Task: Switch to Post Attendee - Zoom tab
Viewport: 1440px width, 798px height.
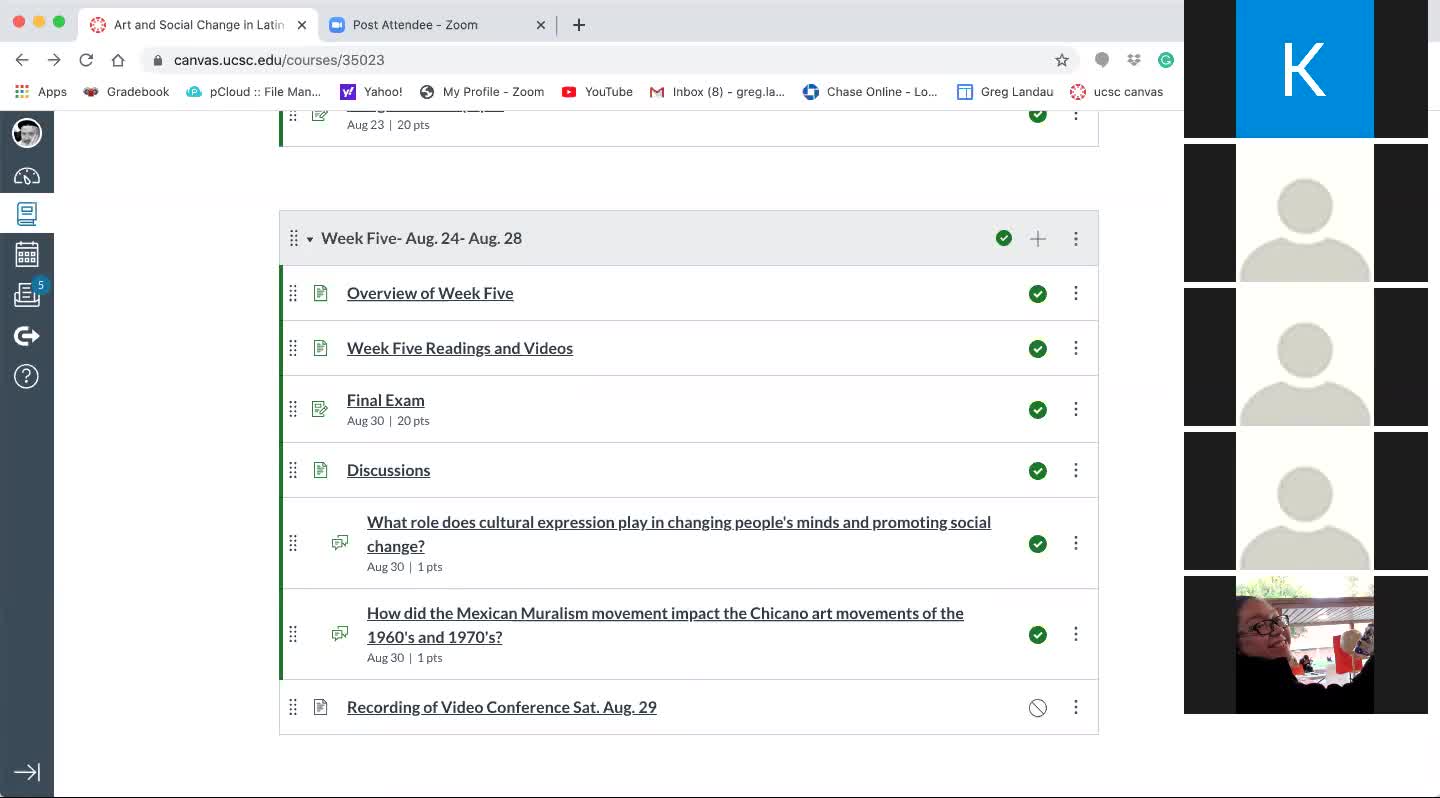Action: [415, 25]
